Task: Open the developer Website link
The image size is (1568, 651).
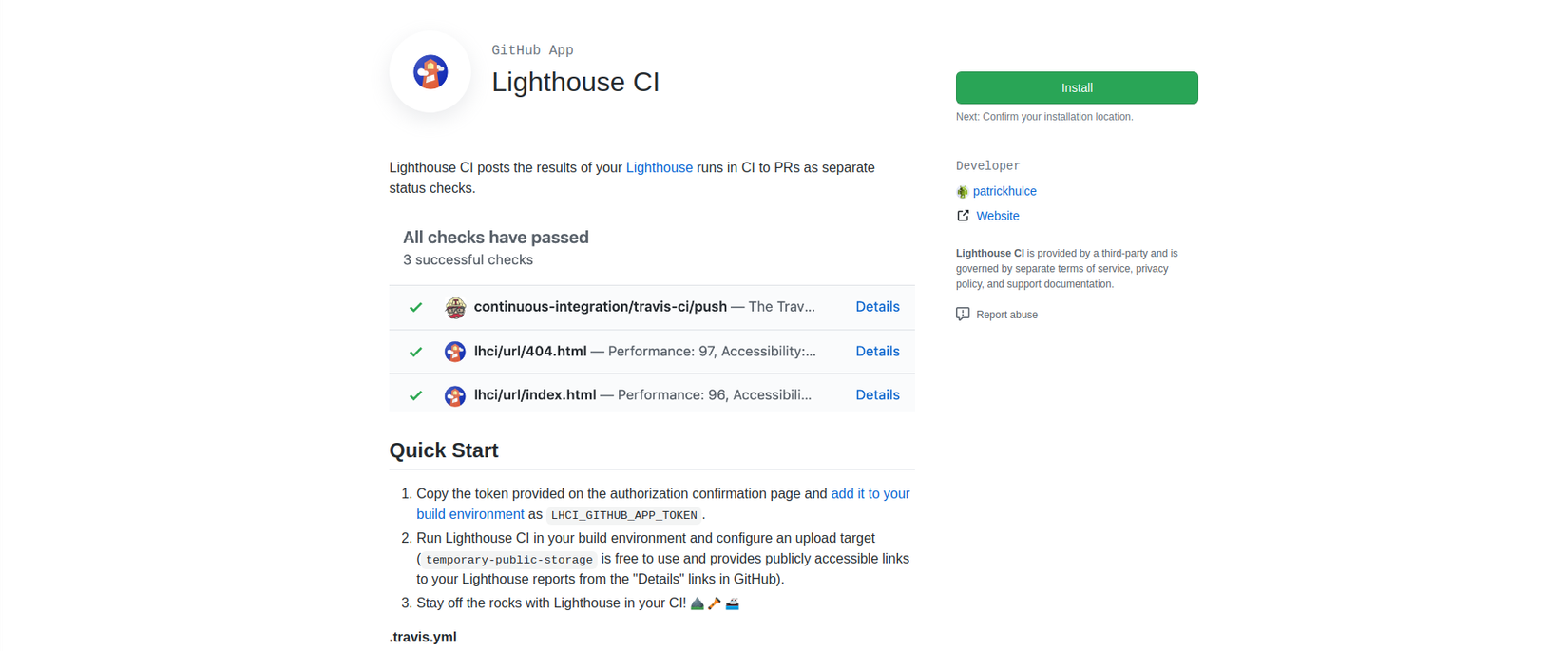Action: 997,216
